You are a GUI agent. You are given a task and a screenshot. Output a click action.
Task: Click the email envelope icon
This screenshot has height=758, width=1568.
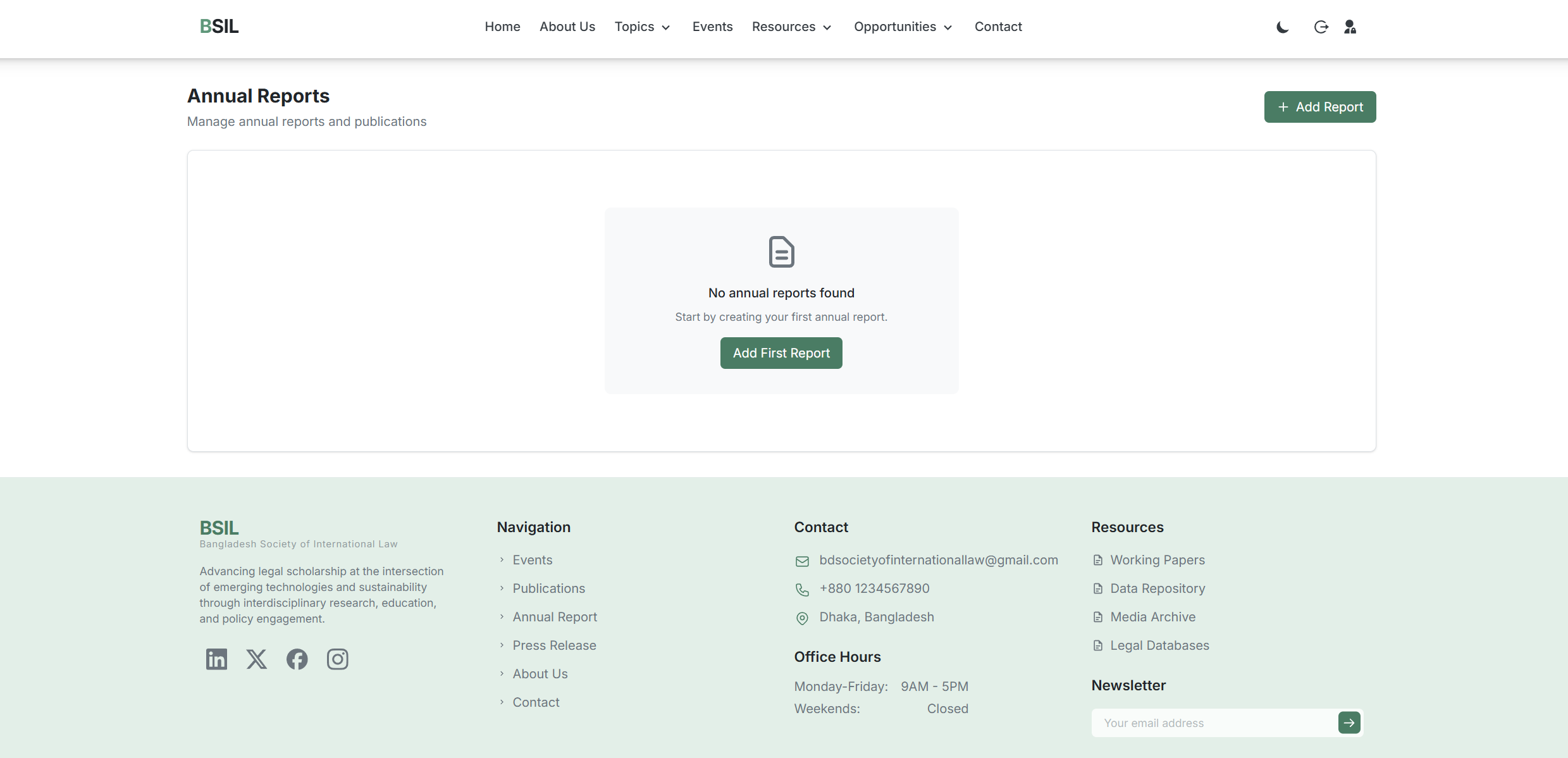pos(802,561)
